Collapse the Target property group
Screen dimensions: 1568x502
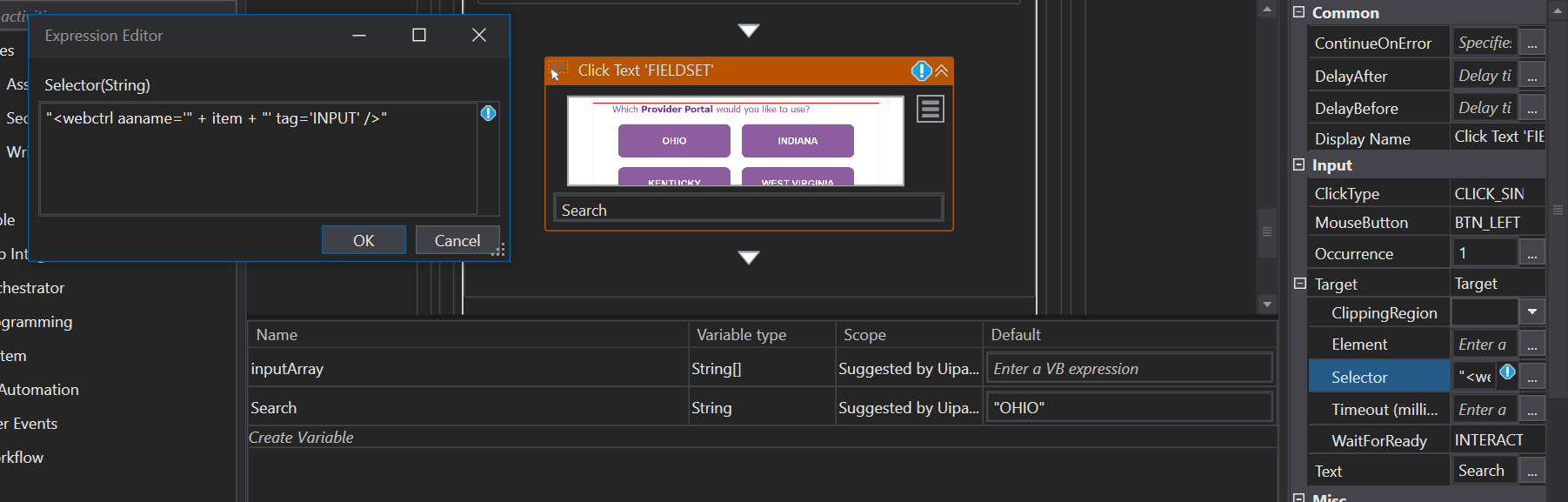[x=1299, y=284]
